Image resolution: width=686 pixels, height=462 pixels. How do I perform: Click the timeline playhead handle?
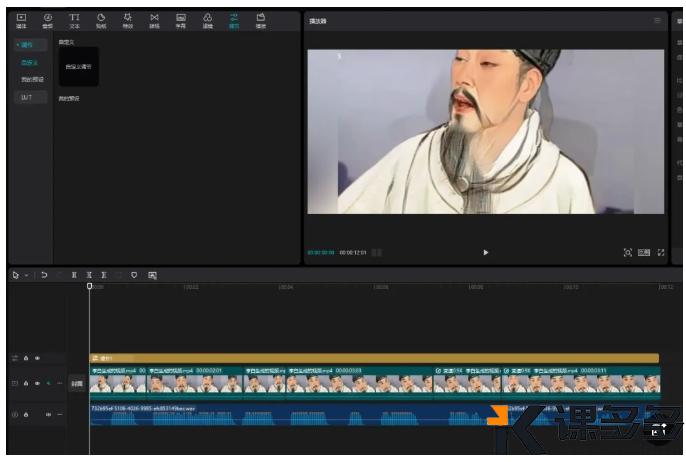click(89, 286)
